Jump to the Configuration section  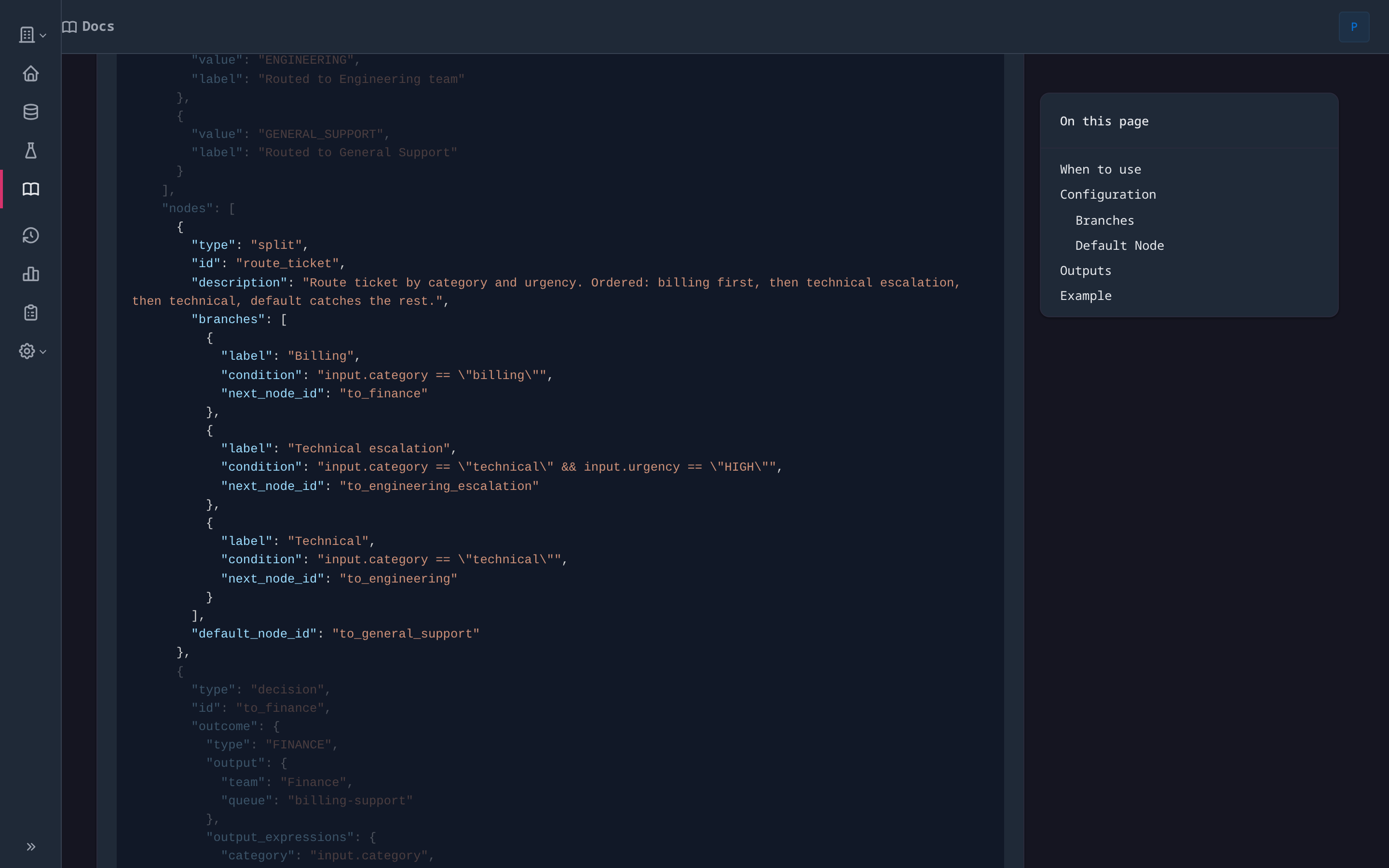(x=1107, y=194)
